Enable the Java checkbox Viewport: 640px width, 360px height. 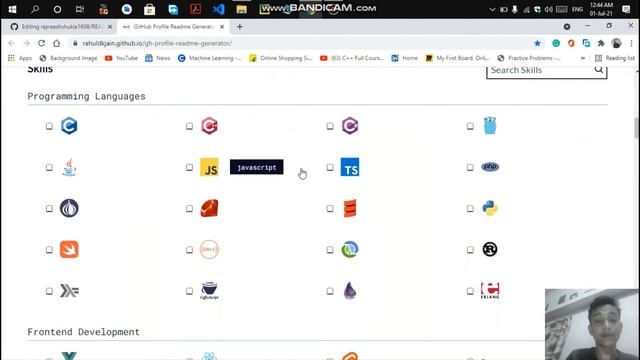click(49, 167)
